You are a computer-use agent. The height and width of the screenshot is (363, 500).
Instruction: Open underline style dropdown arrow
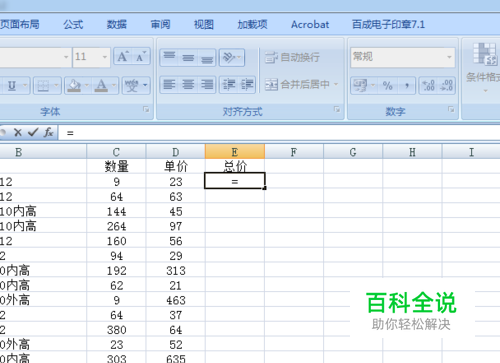point(25,86)
